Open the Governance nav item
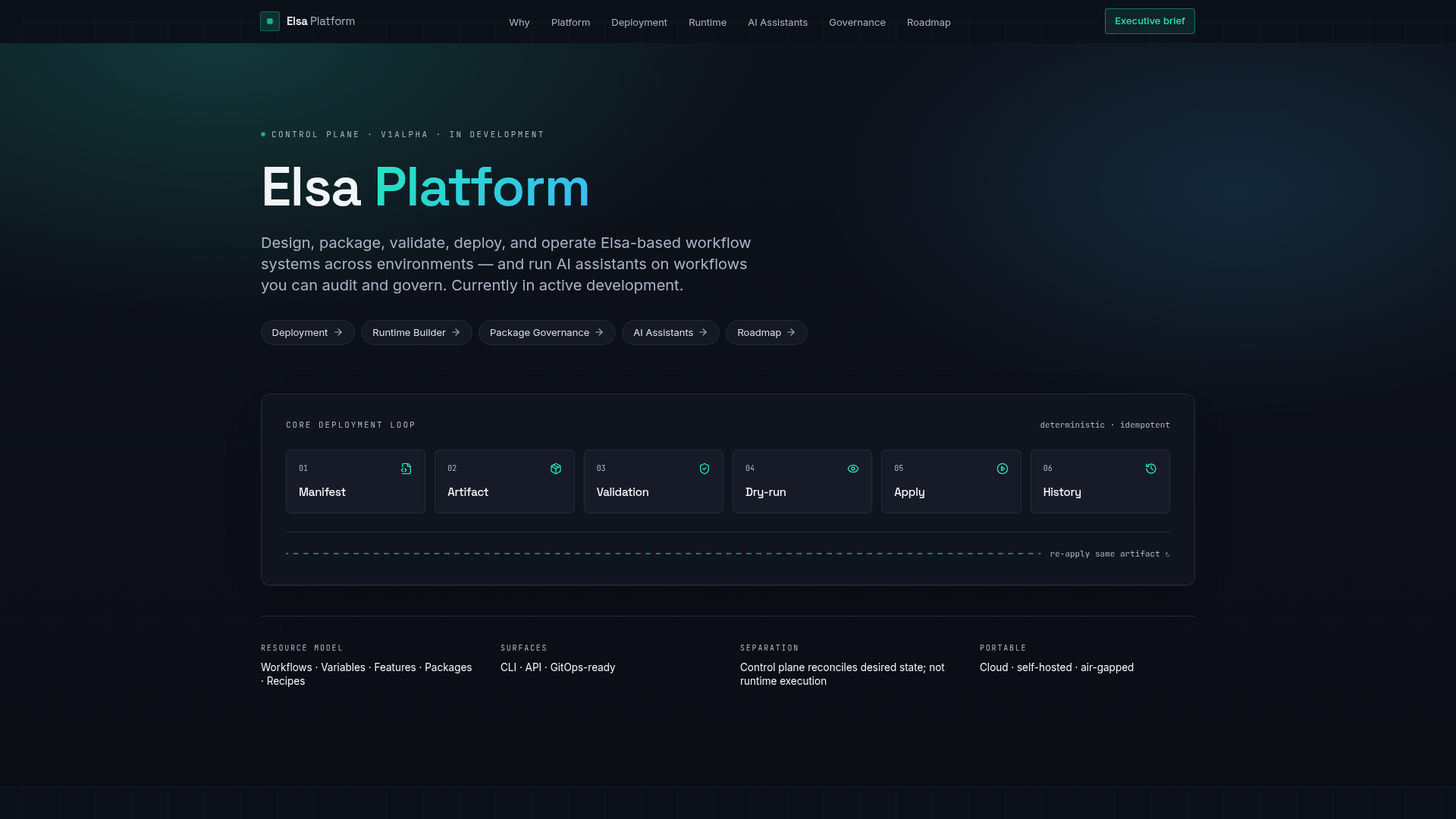 click(x=857, y=22)
